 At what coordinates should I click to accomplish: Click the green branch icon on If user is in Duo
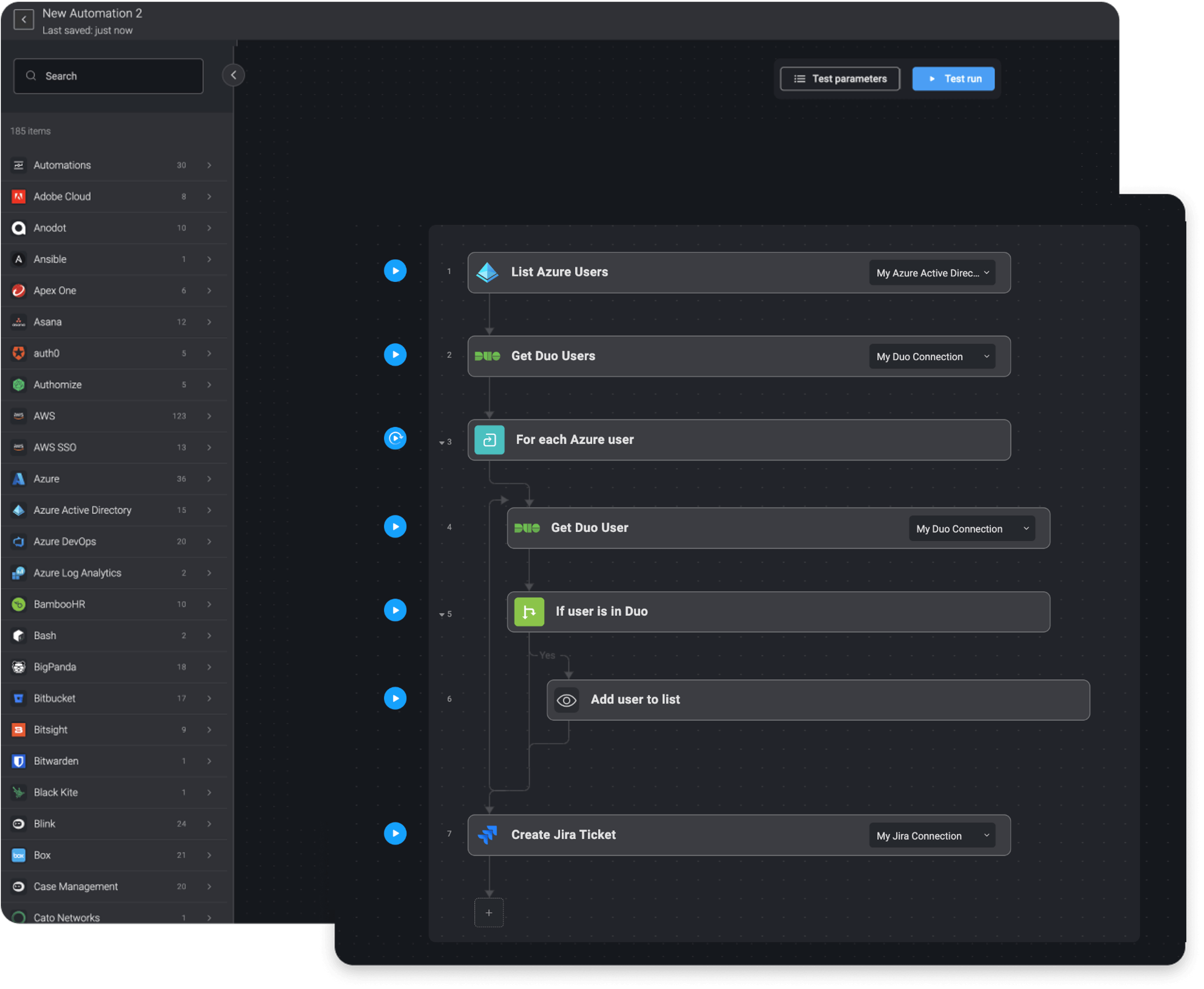point(529,612)
